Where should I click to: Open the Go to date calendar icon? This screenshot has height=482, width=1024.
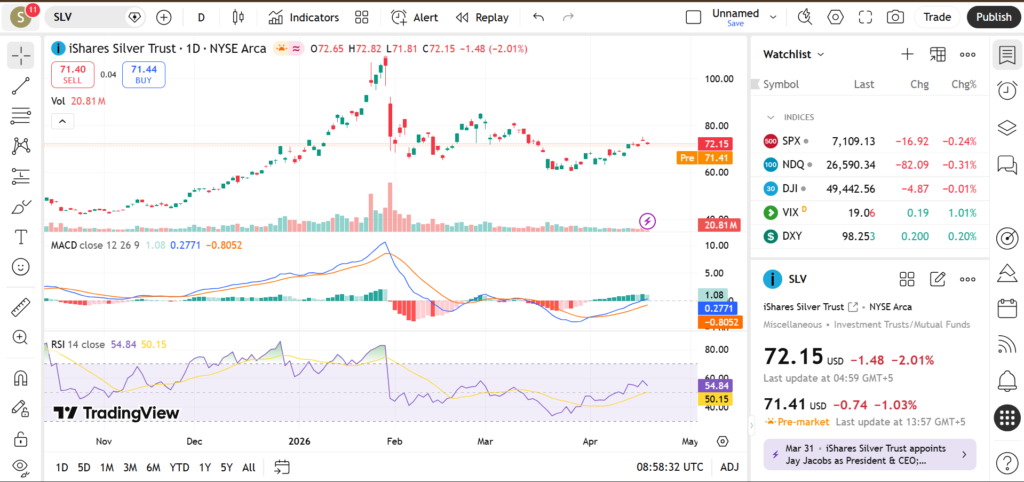pyautogui.click(x=282, y=467)
